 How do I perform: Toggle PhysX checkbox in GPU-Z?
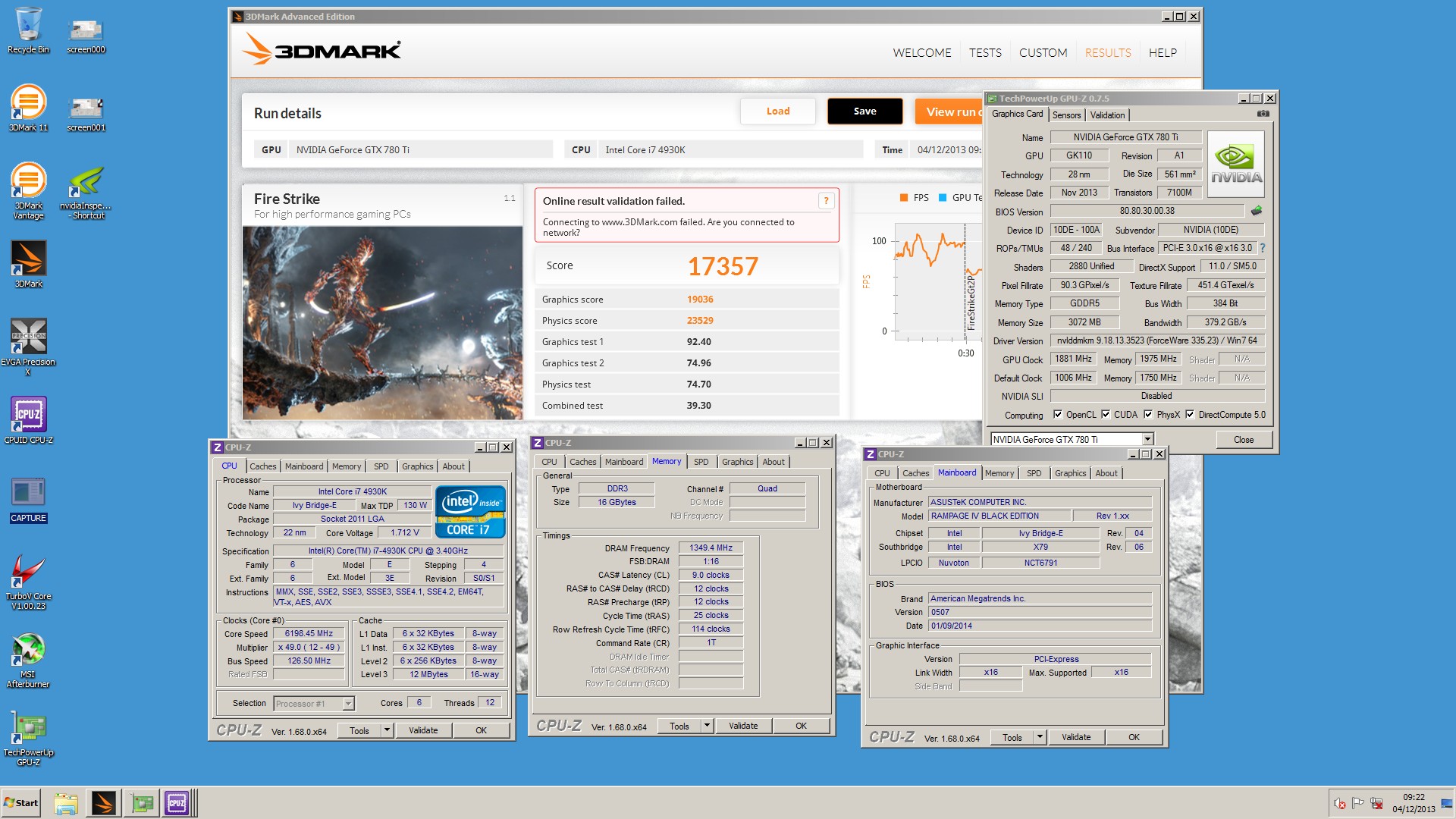[x=1148, y=415]
